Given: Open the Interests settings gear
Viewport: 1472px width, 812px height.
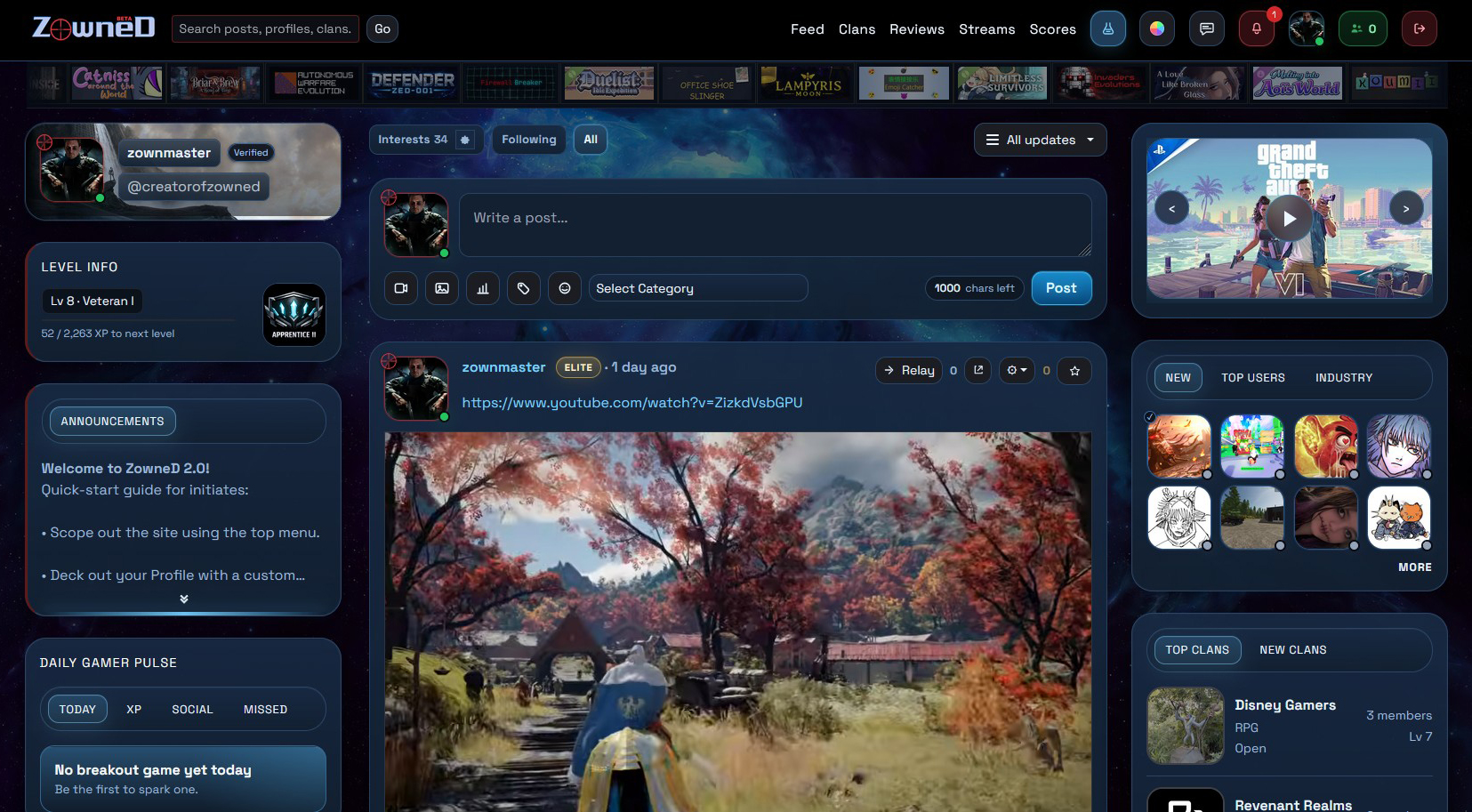Looking at the screenshot, I should pos(464,140).
